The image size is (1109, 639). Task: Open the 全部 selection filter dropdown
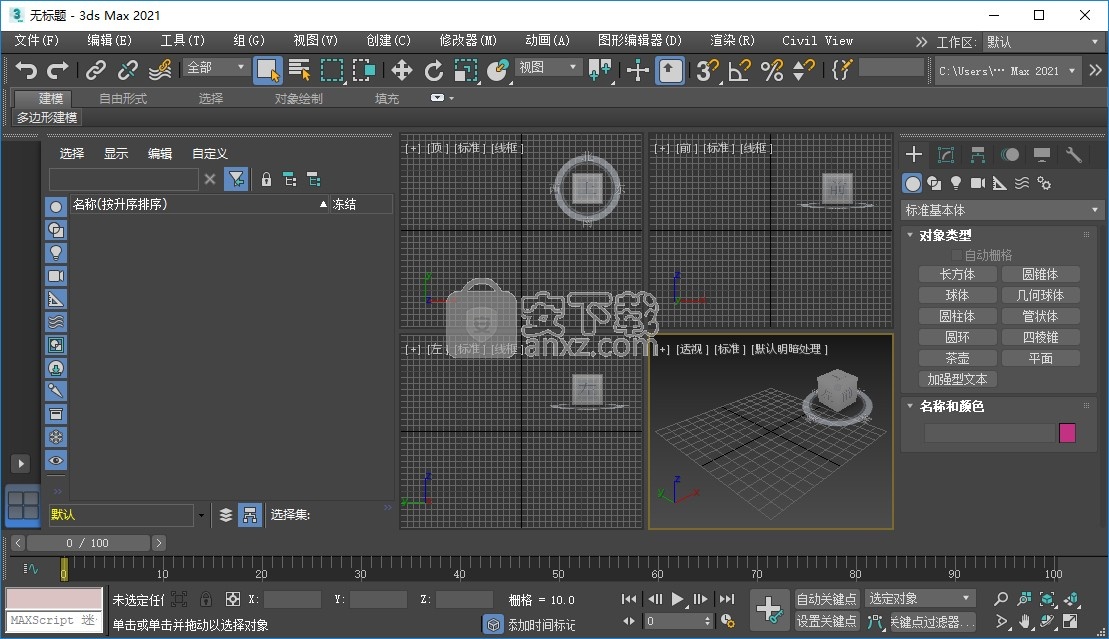click(x=215, y=68)
